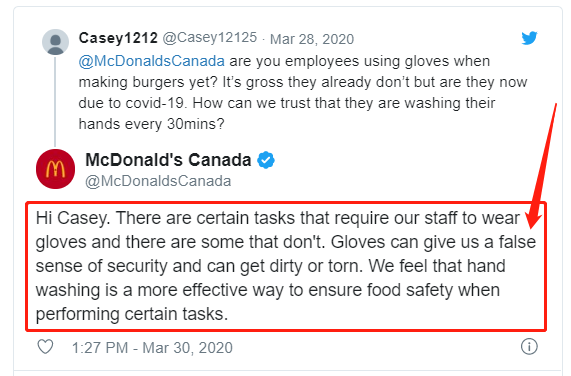Click Casey1212's gray default avatar
The image size is (571, 376).
coord(55,42)
